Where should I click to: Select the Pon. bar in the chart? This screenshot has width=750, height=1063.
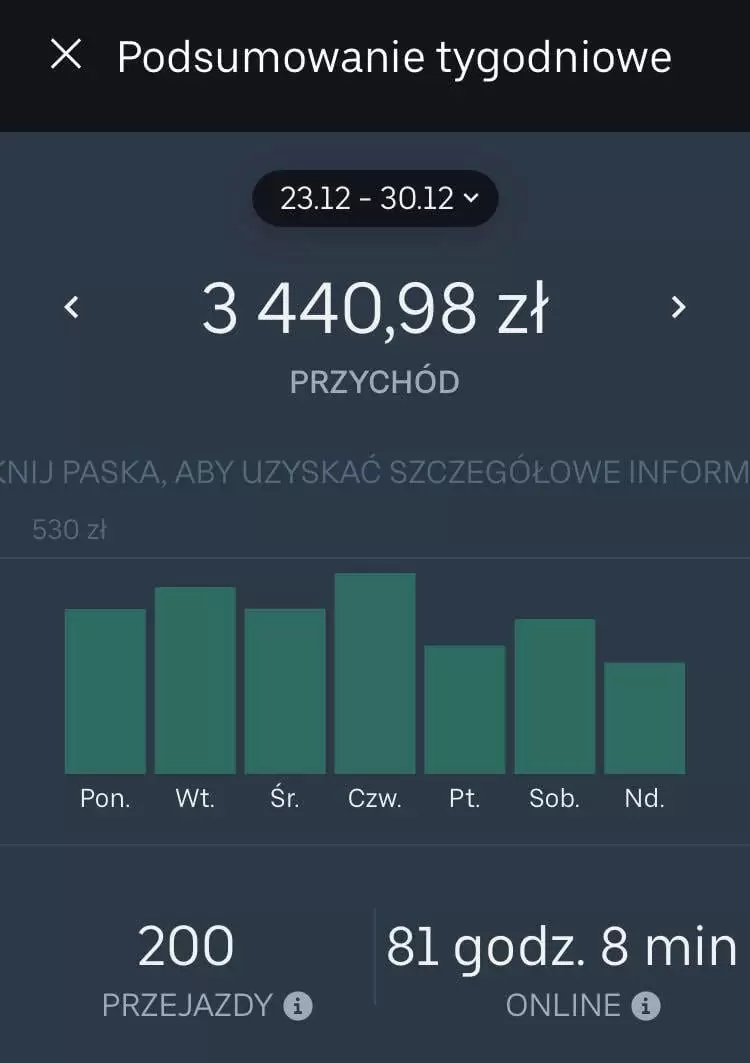click(x=105, y=691)
